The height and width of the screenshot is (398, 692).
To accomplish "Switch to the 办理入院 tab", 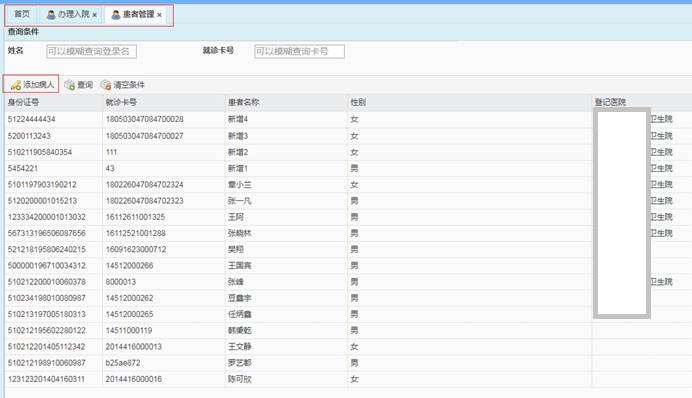I will 71,14.
